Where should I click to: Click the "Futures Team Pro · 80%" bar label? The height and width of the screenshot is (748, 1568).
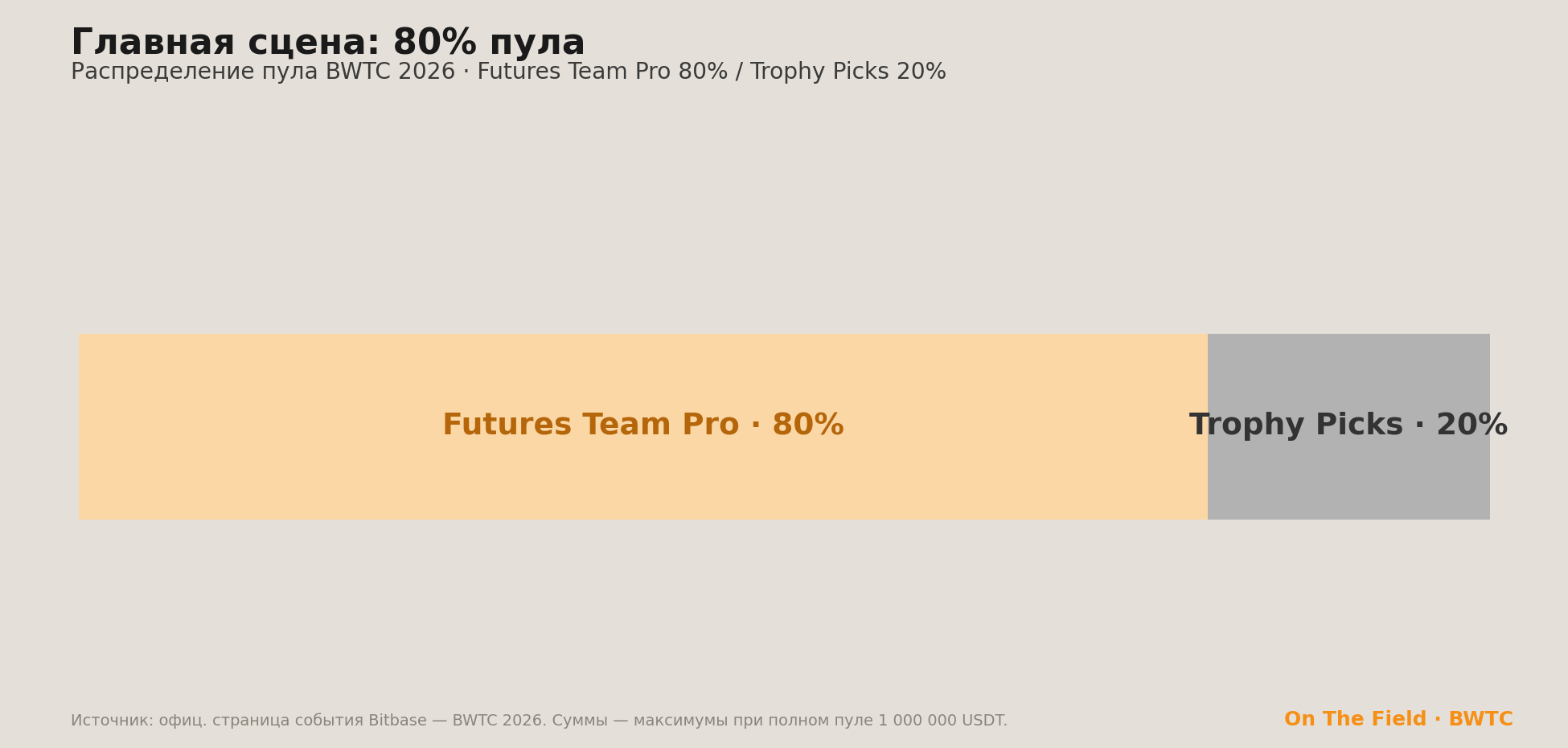pos(643,425)
